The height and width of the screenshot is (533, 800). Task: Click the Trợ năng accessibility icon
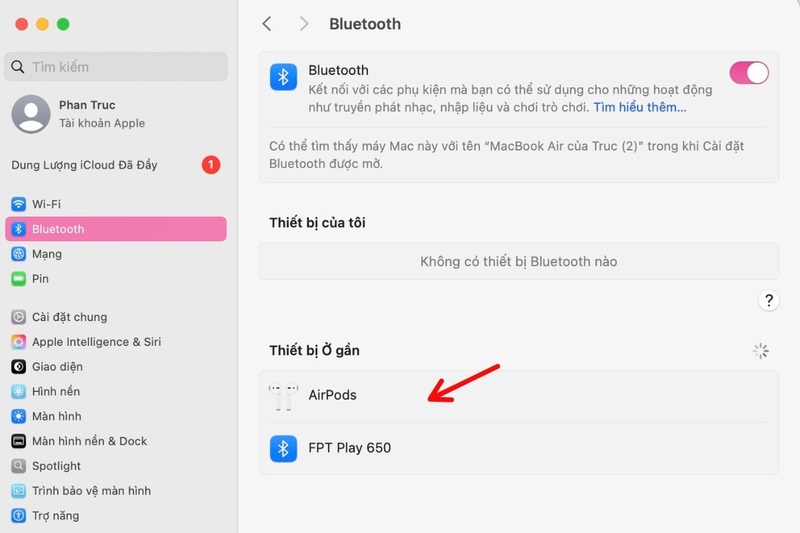[18, 516]
